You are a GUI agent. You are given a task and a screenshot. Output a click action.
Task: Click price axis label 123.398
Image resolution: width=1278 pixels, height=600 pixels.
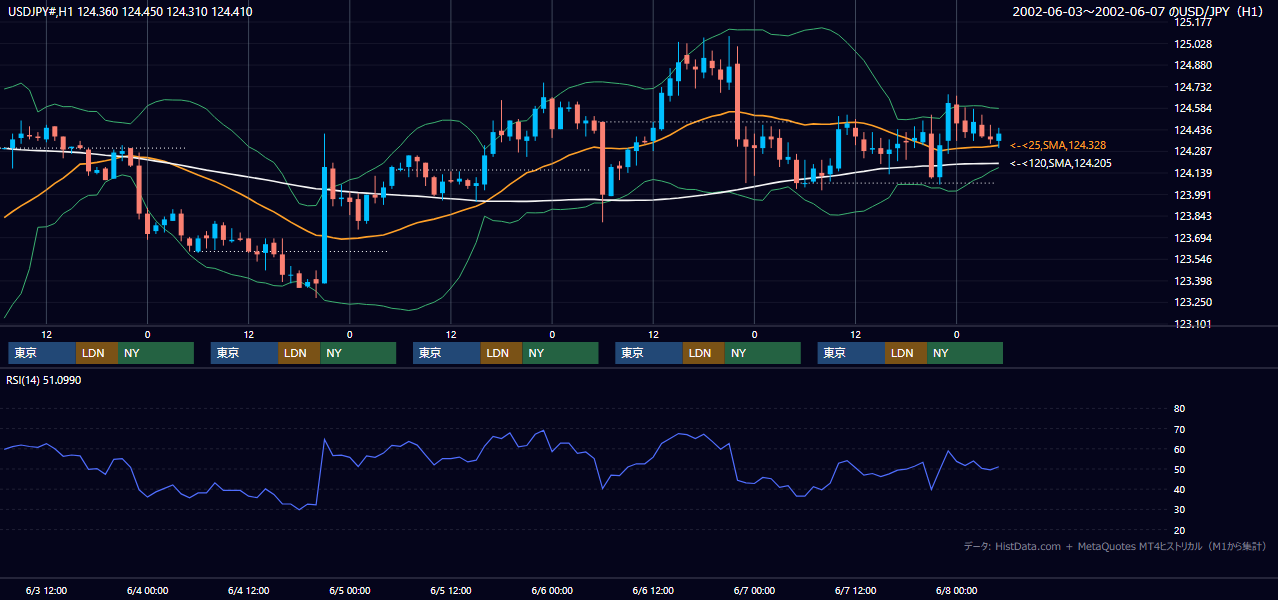pyautogui.click(x=1193, y=281)
